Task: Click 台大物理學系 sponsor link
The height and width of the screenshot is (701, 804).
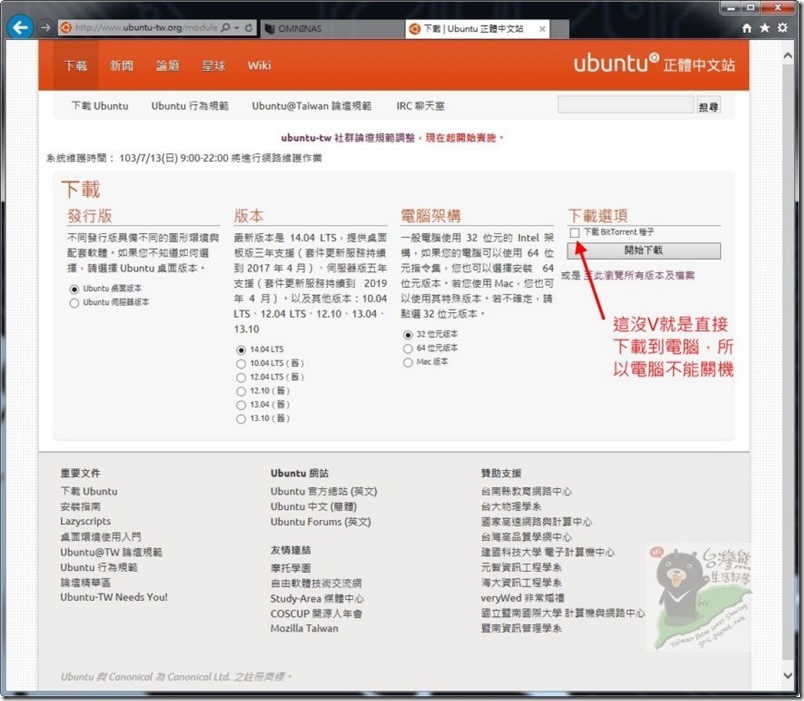Action: [x=511, y=507]
